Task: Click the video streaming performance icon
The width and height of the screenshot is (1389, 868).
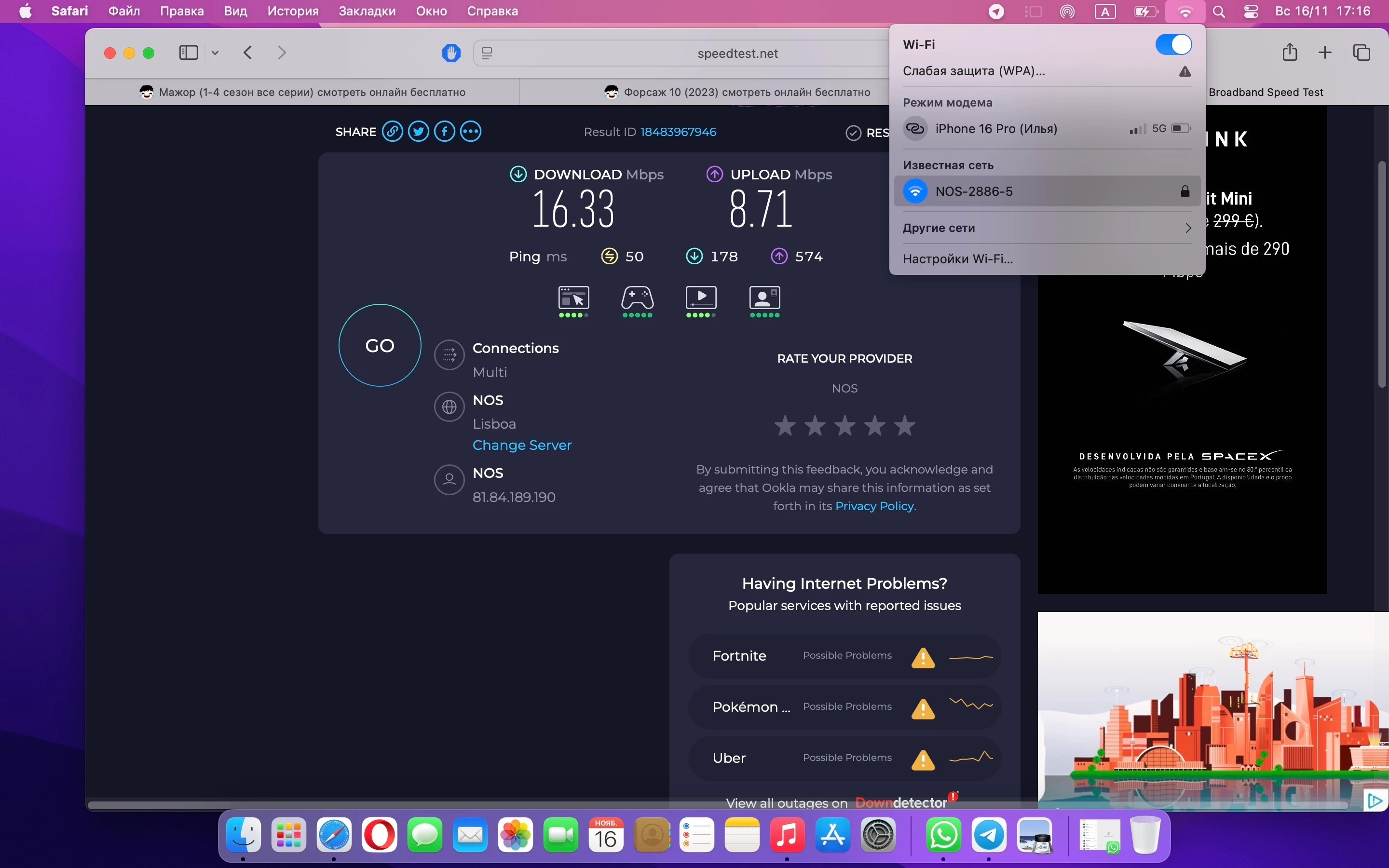Action: [x=701, y=298]
